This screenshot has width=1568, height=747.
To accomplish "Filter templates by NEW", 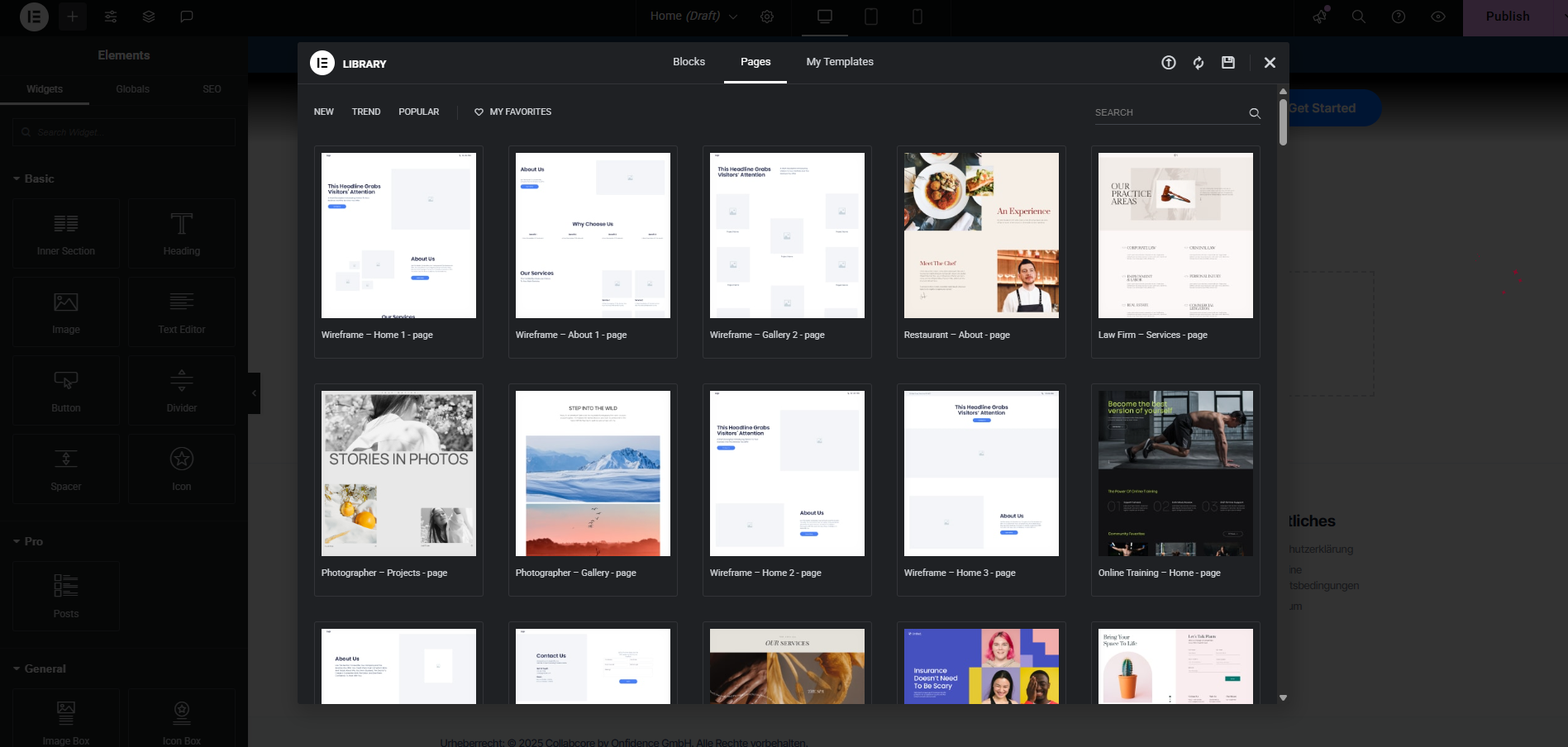I will 324,112.
